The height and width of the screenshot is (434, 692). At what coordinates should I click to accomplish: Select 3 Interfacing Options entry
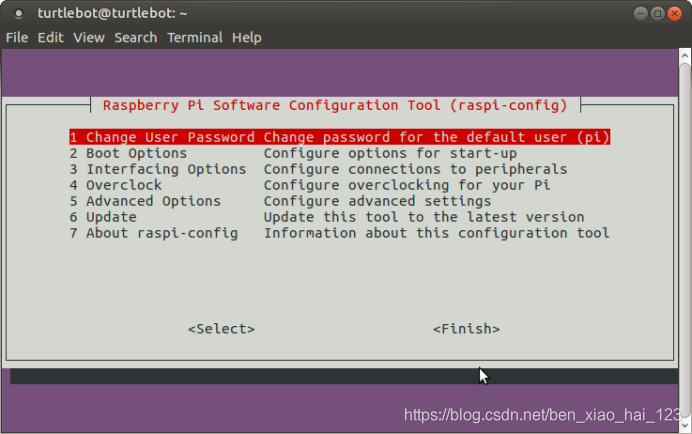click(318, 169)
